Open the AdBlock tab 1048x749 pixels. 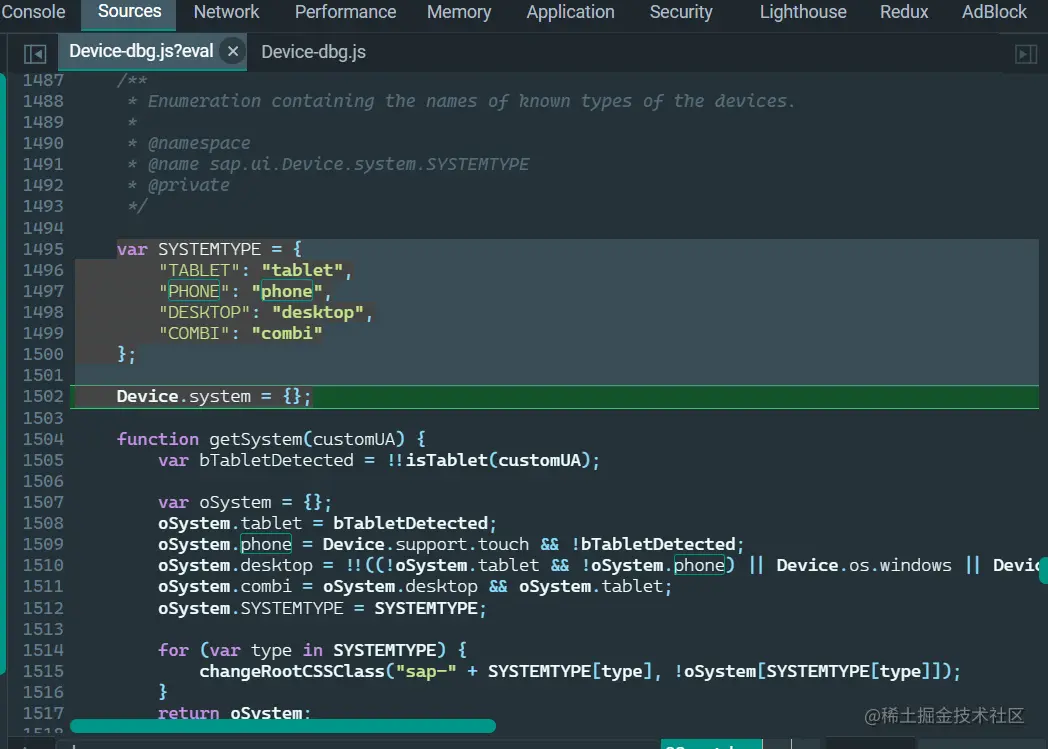click(994, 12)
